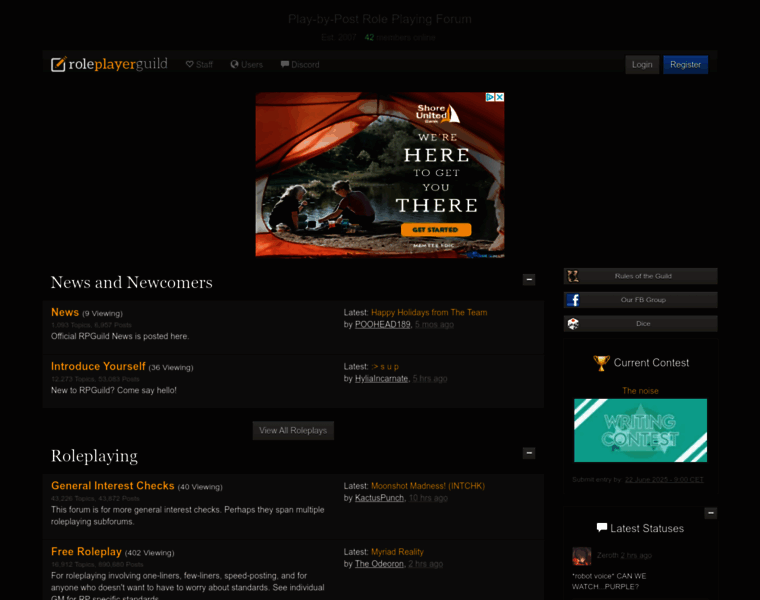Open the Users page
Image resolution: width=760 pixels, height=600 pixels.
pyautogui.click(x=246, y=64)
